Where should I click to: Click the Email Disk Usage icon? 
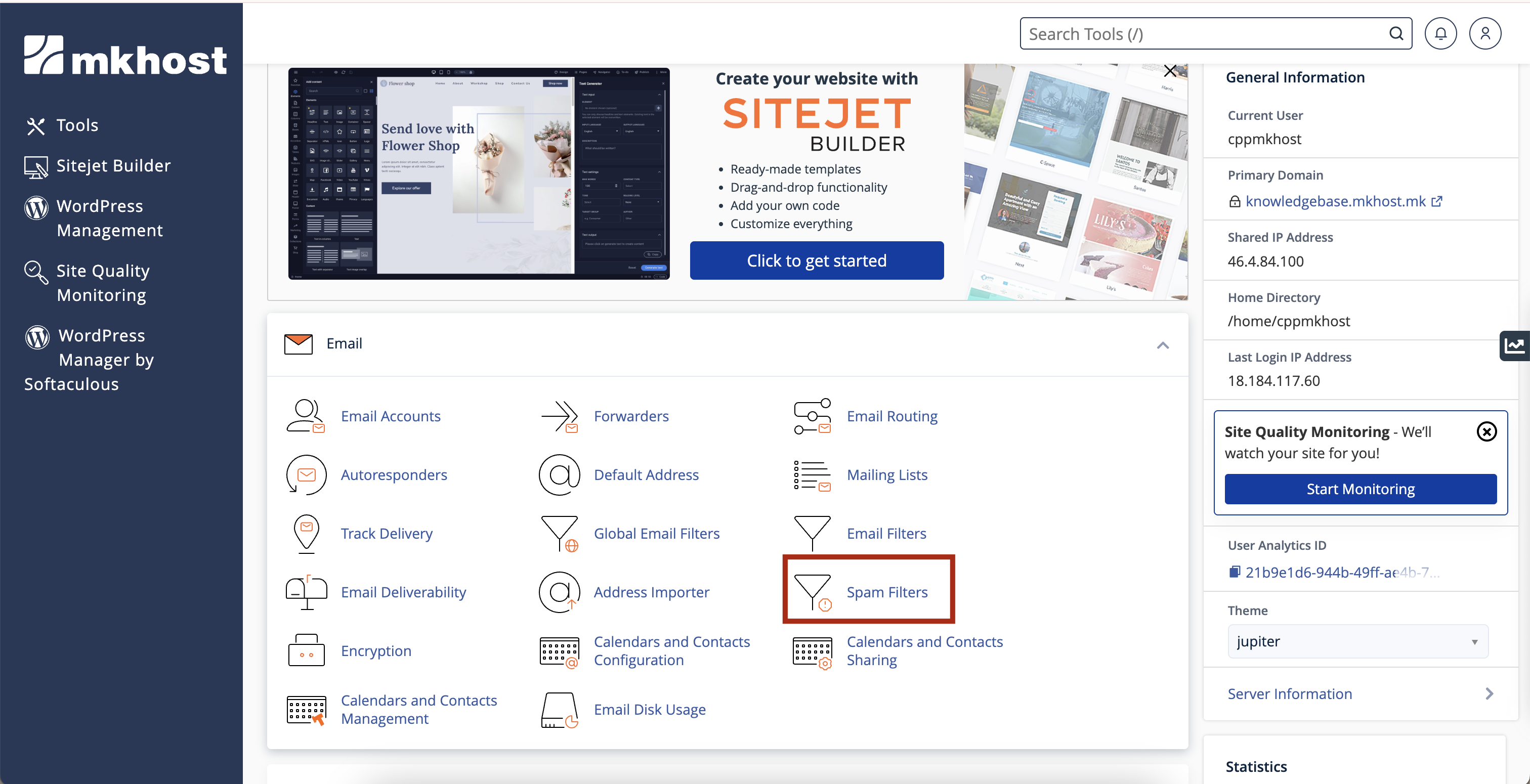coord(560,709)
